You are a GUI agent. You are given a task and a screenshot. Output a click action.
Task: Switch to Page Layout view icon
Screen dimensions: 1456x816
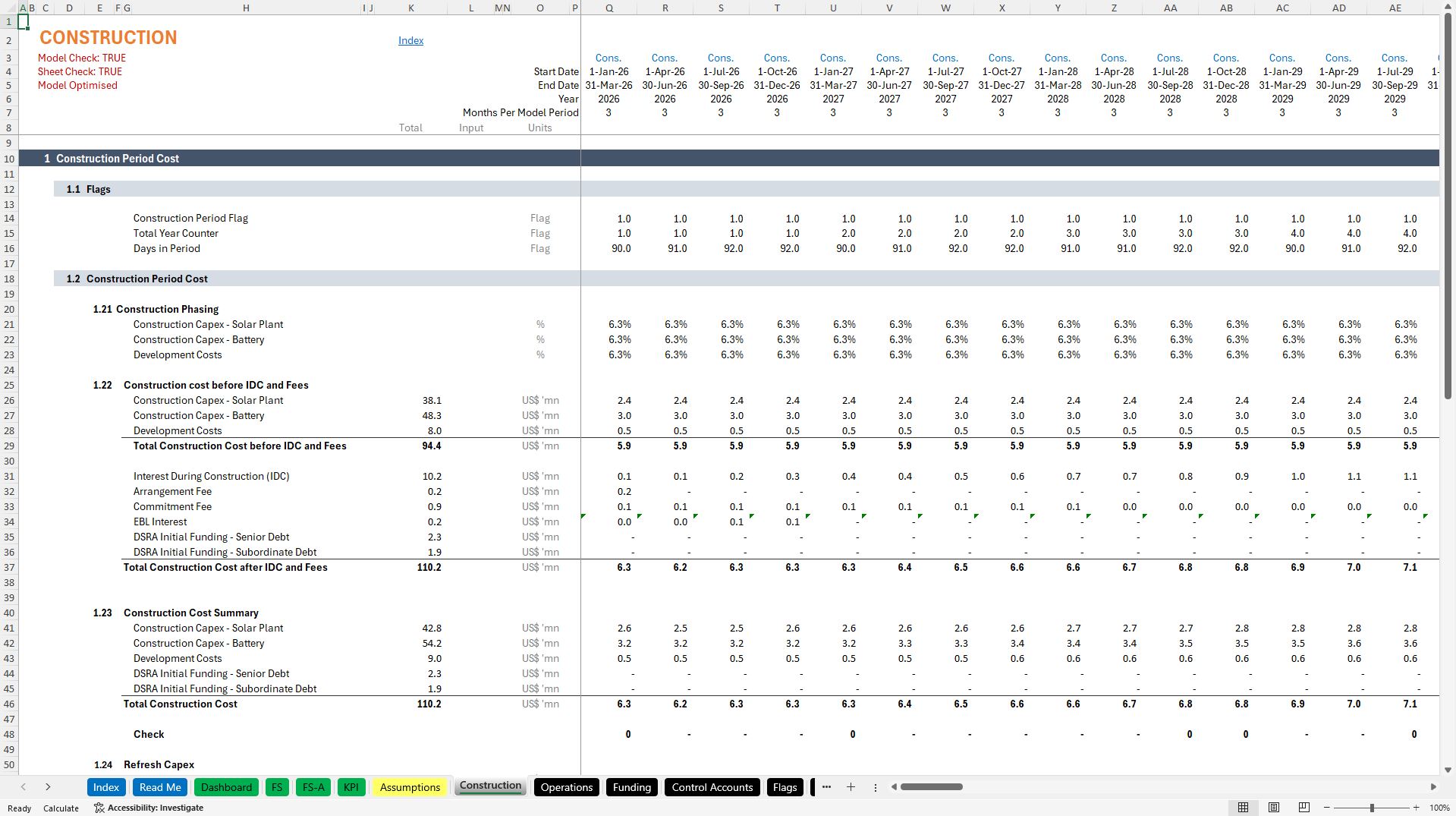(1273, 808)
